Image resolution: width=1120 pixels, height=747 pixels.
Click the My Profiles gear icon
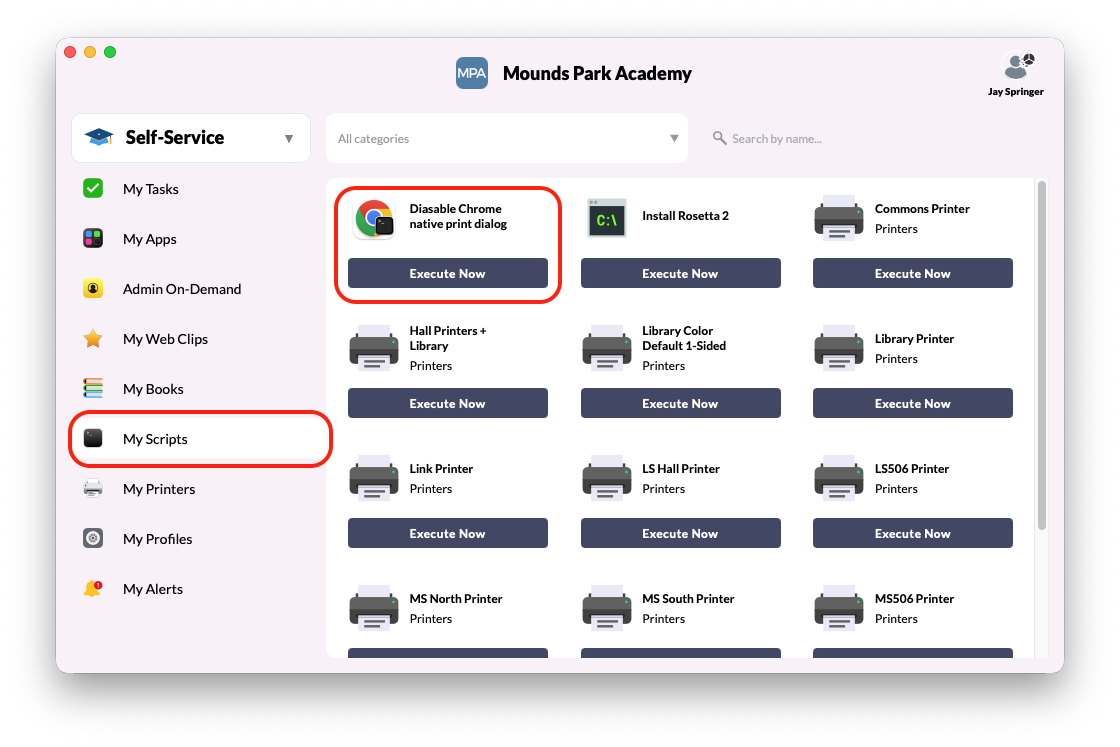coord(93,538)
